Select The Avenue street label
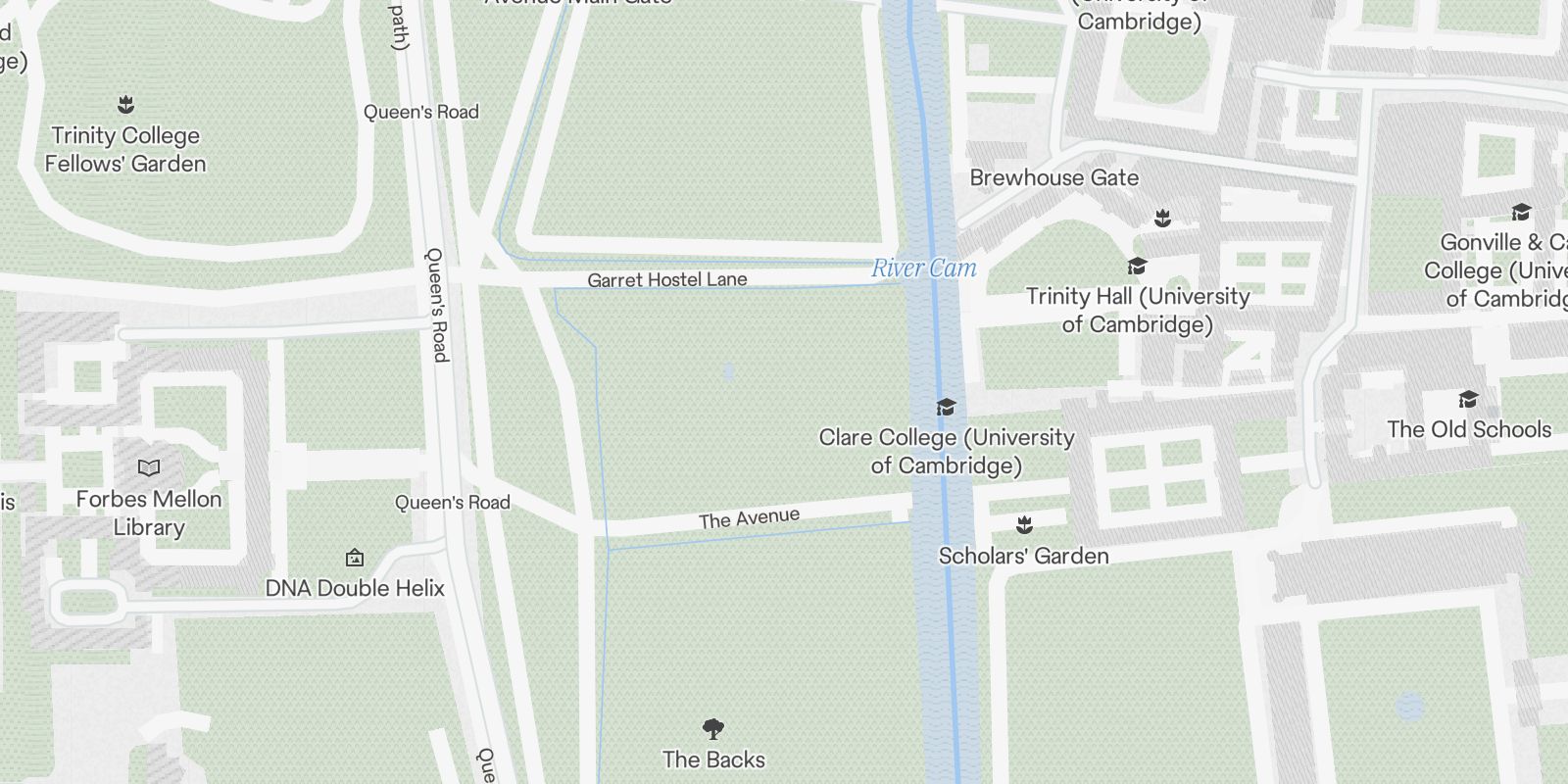The height and width of the screenshot is (784, 1568). point(749,517)
